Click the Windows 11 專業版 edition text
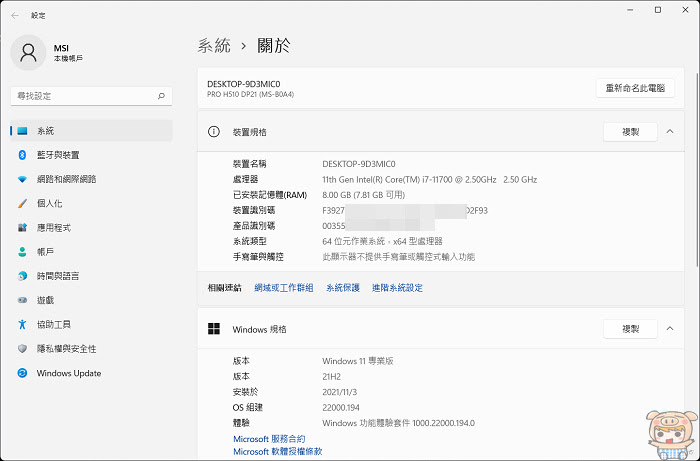 point(358,361)
